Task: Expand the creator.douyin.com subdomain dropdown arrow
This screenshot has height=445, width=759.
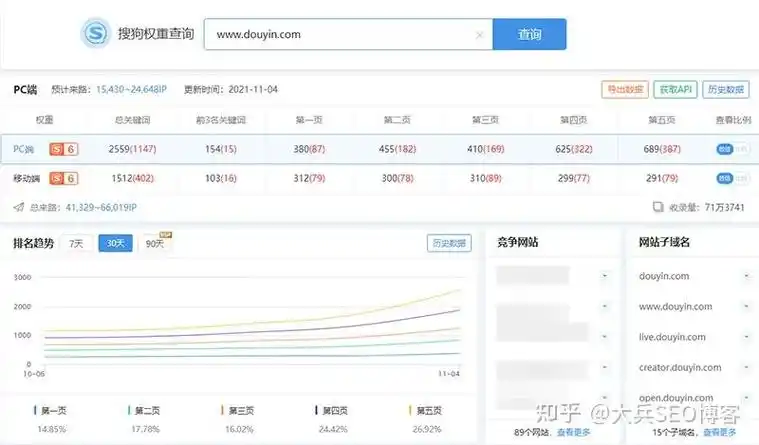Action: [x=746, y=368]
